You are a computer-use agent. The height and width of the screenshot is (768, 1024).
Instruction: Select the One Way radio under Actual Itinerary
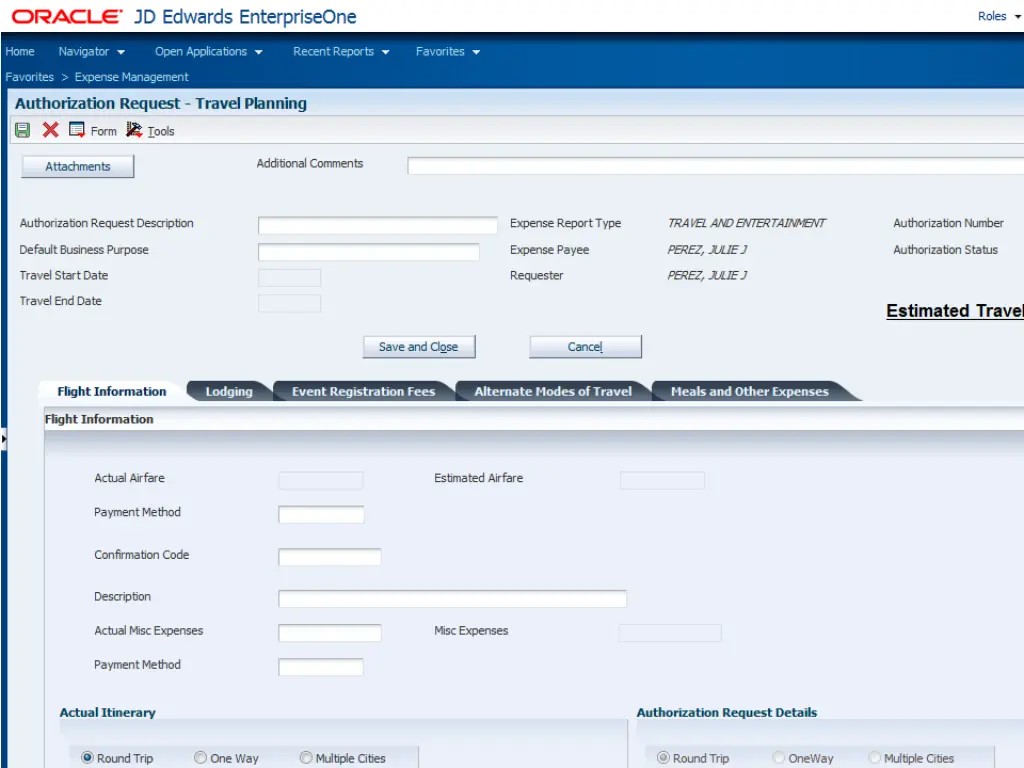200,758
